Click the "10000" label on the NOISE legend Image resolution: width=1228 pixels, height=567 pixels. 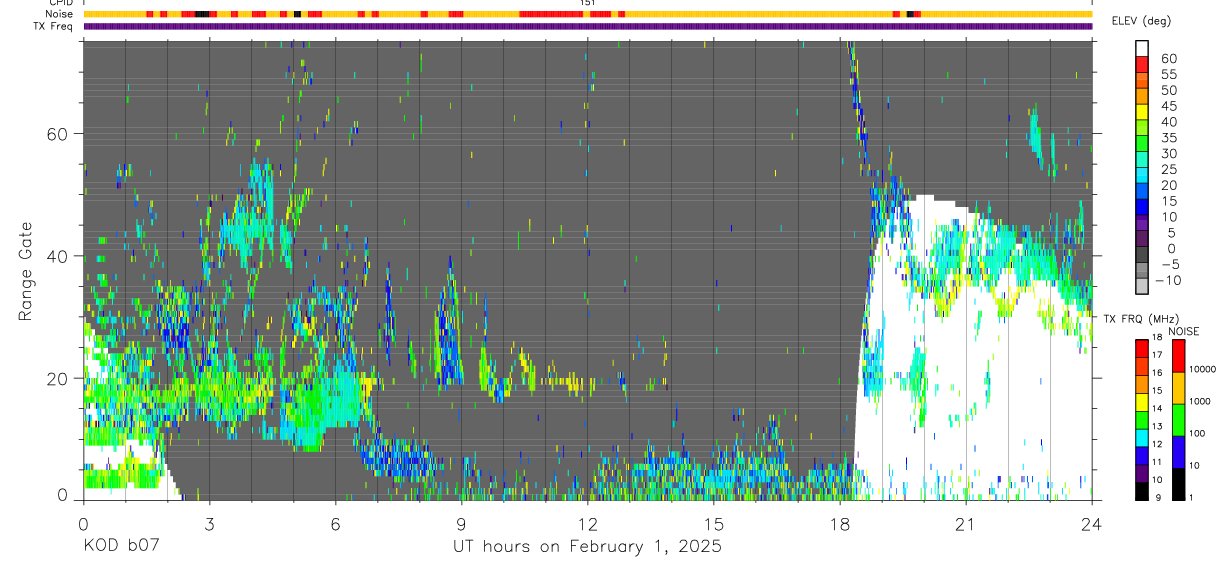point(1203,370)
